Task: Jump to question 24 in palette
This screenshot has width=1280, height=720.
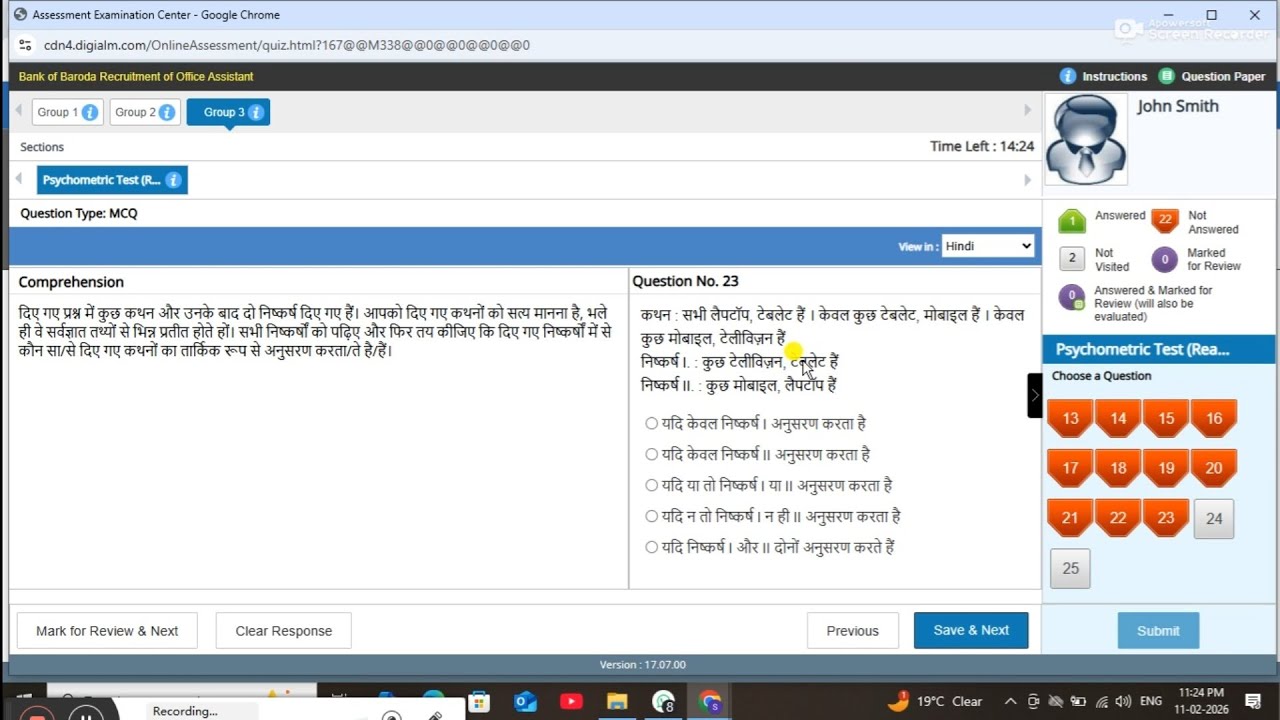Action: click(x=1214, y=518)
